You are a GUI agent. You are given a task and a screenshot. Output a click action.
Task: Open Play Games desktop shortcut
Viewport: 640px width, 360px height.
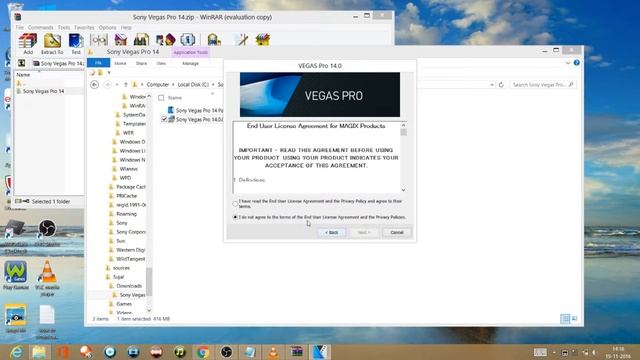(x=16, y=276)
